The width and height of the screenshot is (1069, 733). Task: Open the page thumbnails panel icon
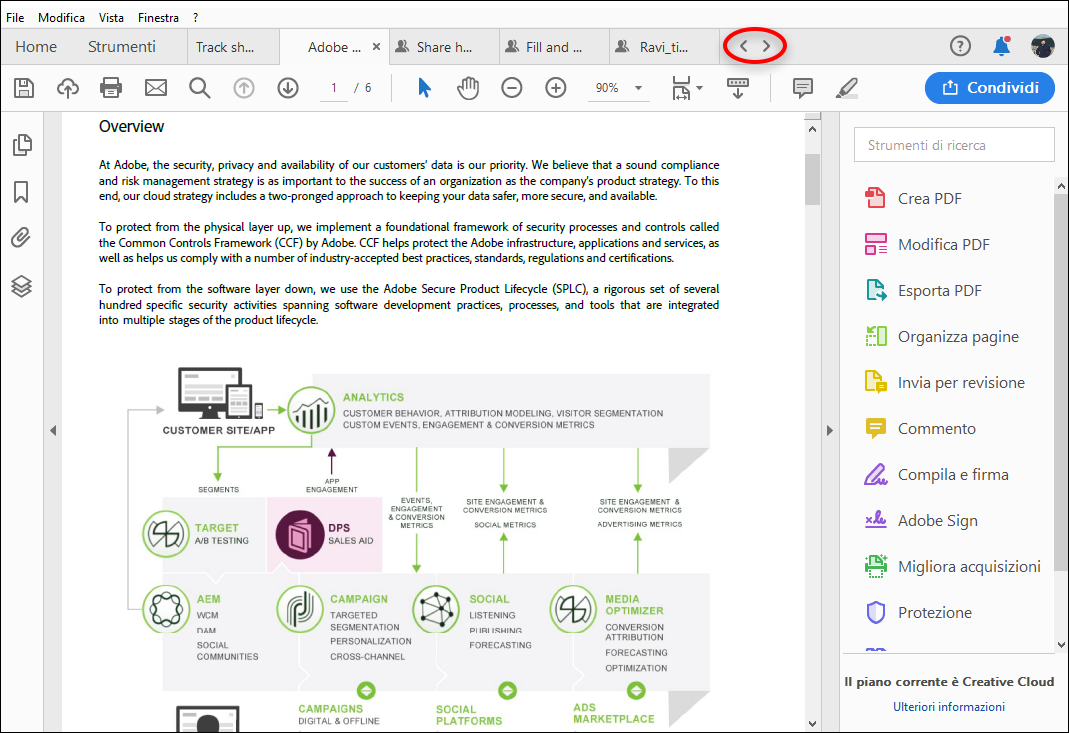coord(22,145)
